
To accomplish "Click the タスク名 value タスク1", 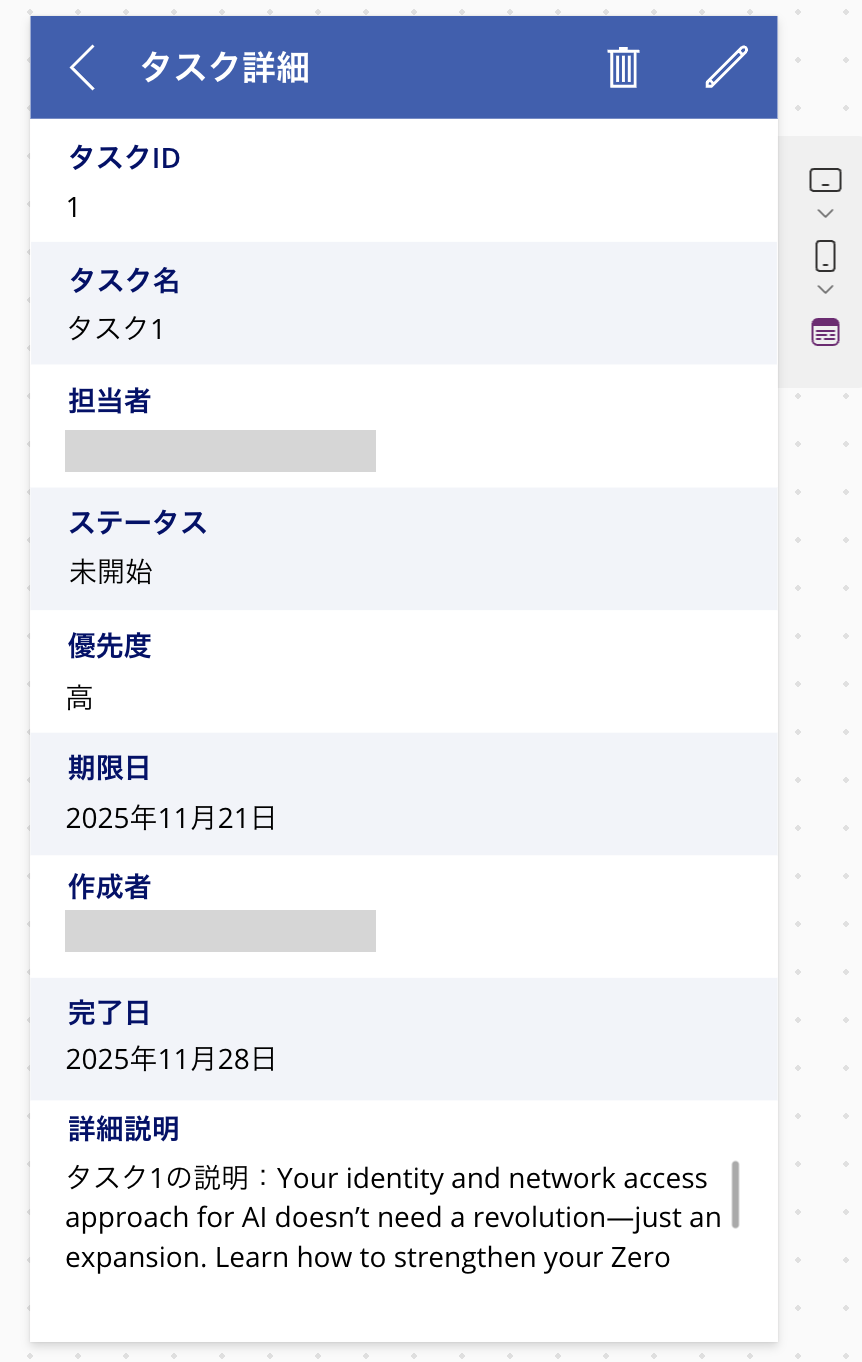I will pos(115,329).
